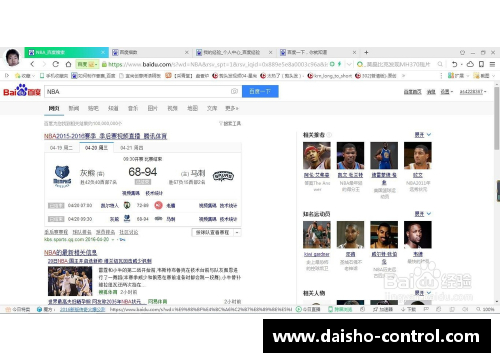Open the a14228187 account dropdown
Image resolution: width=500 pixels, height=362 pixels.
click(473, 92)
